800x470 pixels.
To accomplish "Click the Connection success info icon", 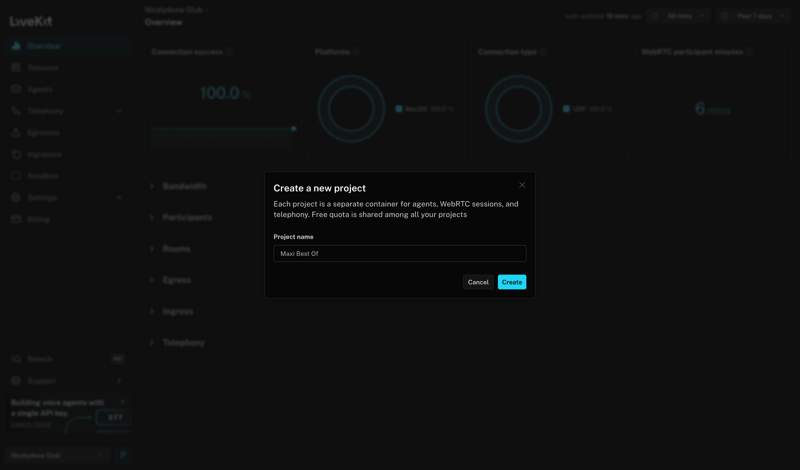I will (x=230, y=52).
